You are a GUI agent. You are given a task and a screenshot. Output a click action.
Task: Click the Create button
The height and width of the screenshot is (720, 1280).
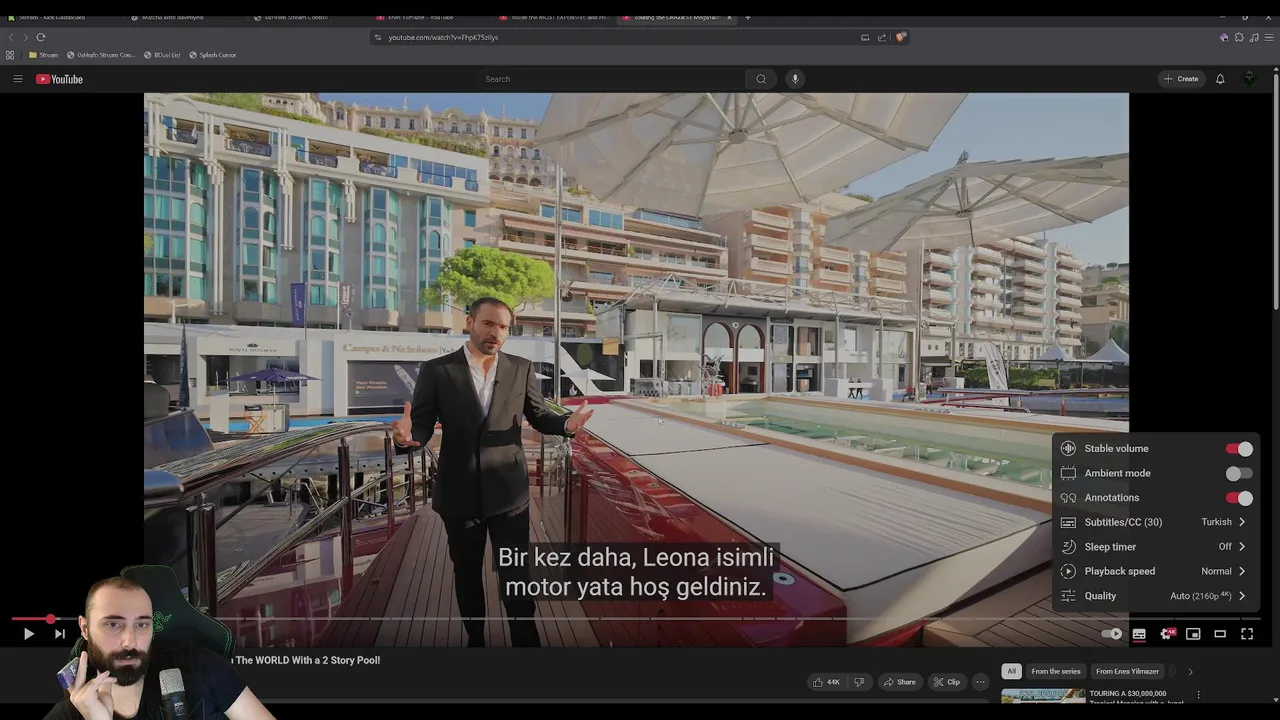pyautogui.click(x=1181, y=79)
